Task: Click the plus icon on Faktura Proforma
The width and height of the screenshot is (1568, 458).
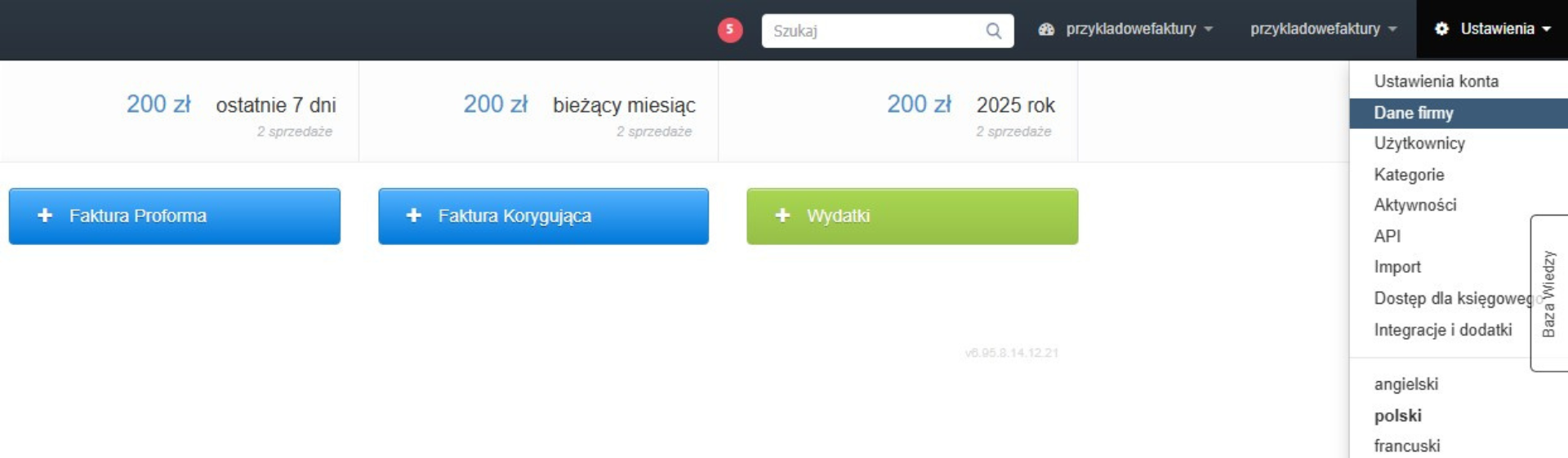Action: point(45,216)
